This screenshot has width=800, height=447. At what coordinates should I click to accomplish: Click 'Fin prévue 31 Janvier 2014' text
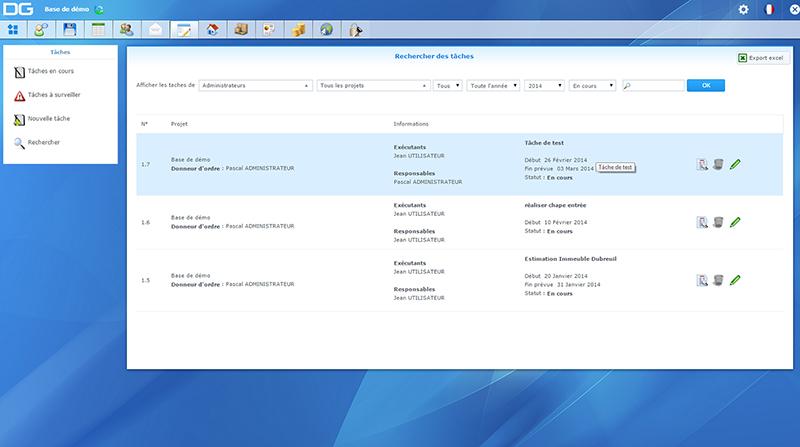(562, 285)
